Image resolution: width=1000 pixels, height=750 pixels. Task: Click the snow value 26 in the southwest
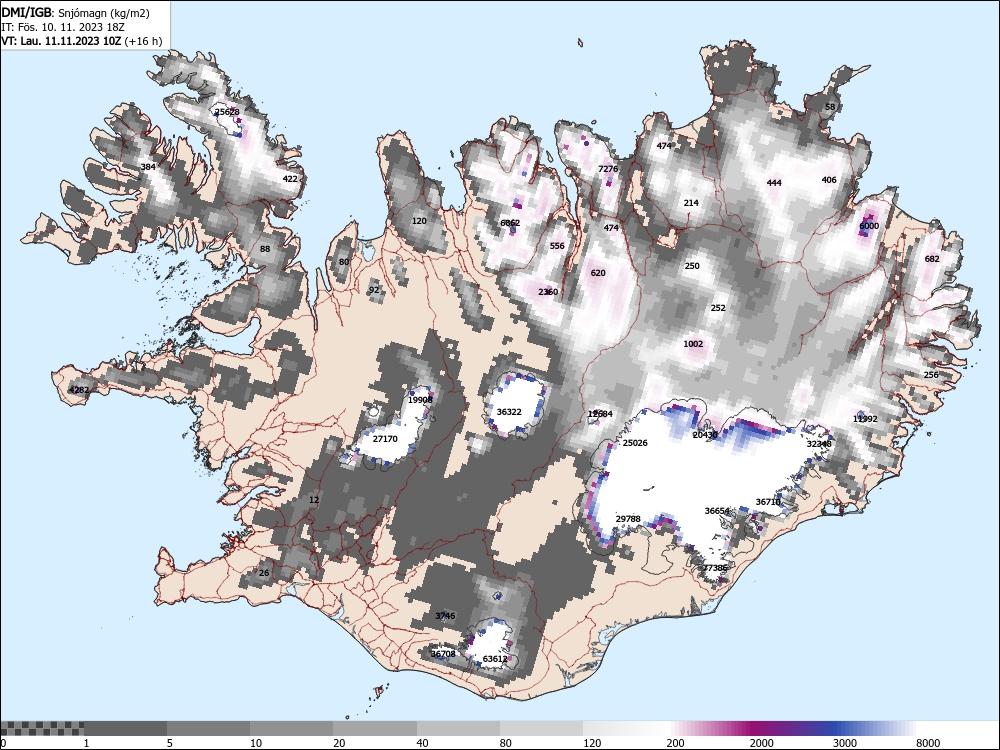click(x=264, y=573)
